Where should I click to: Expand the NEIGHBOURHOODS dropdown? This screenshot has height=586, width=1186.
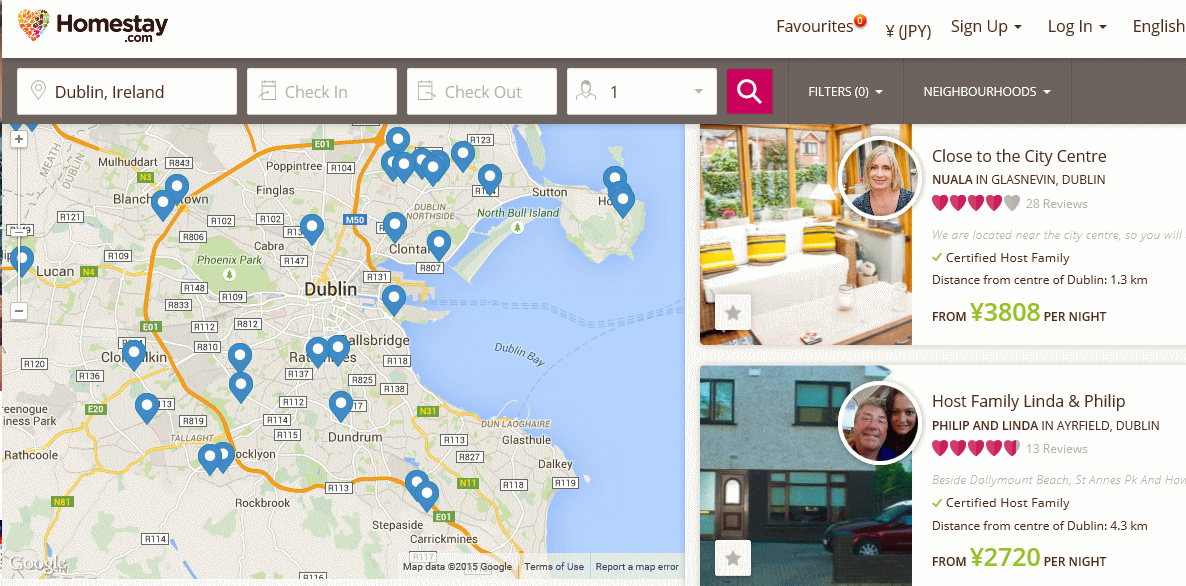(x=987, y=91)
